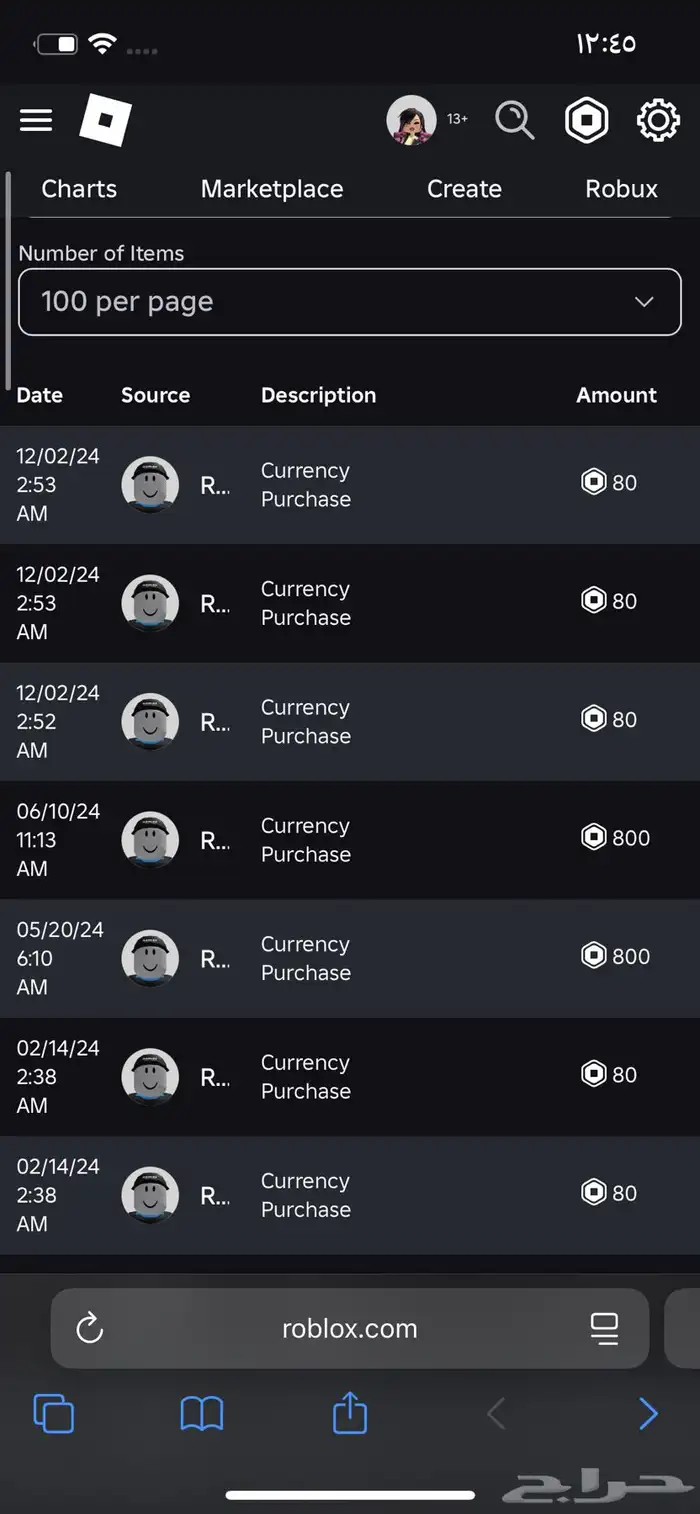Screen dimensions: 700x1514
Task: Switch to the Marketplace tab
Action: (272, 189)
